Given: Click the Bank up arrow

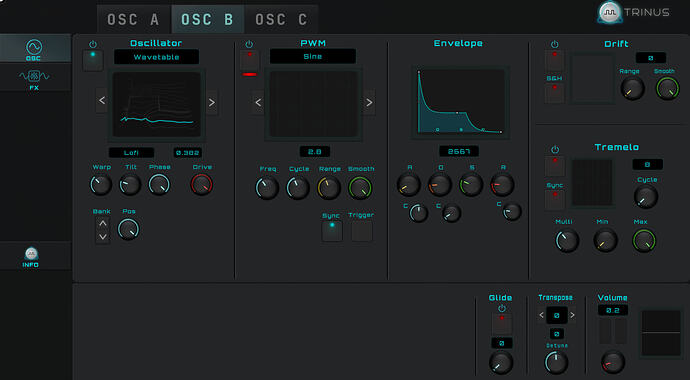Looking at the screenshot, I should click(103, 223).
